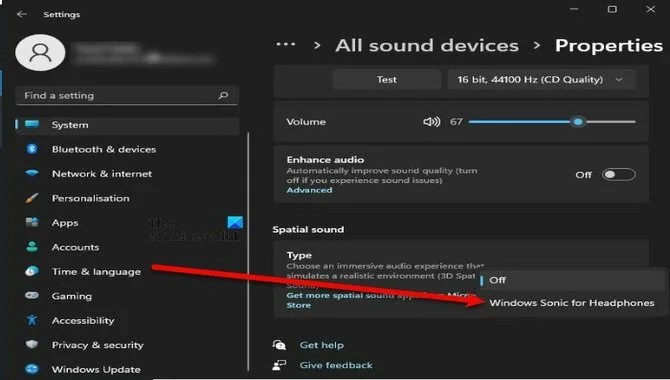Click the Bluetooth icon in sidebar

(x=32, y=149)
